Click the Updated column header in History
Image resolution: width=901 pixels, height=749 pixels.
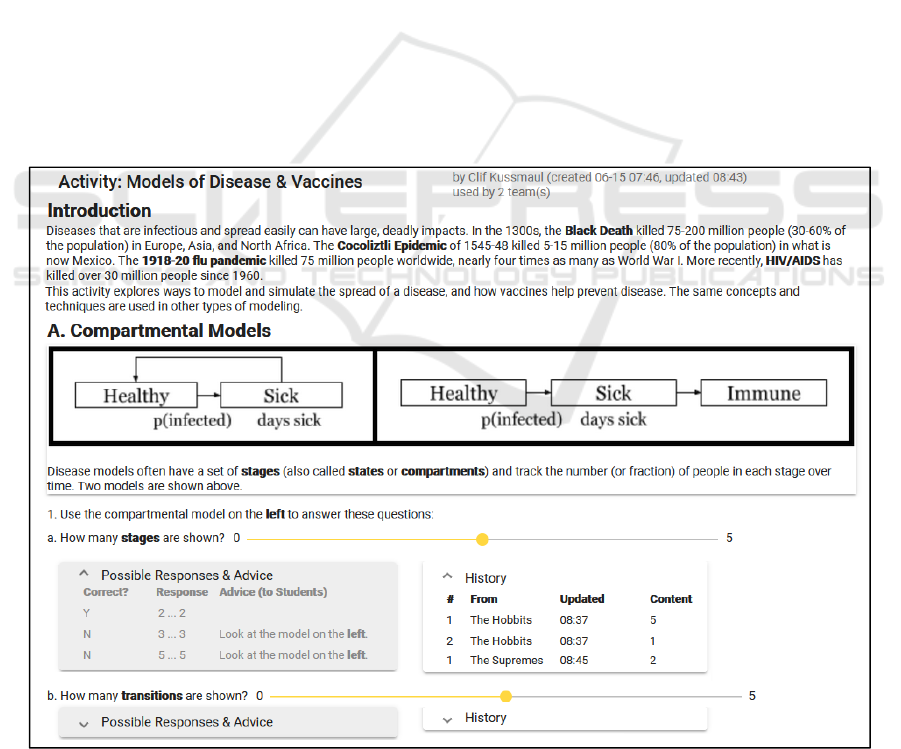coord(581,599)
